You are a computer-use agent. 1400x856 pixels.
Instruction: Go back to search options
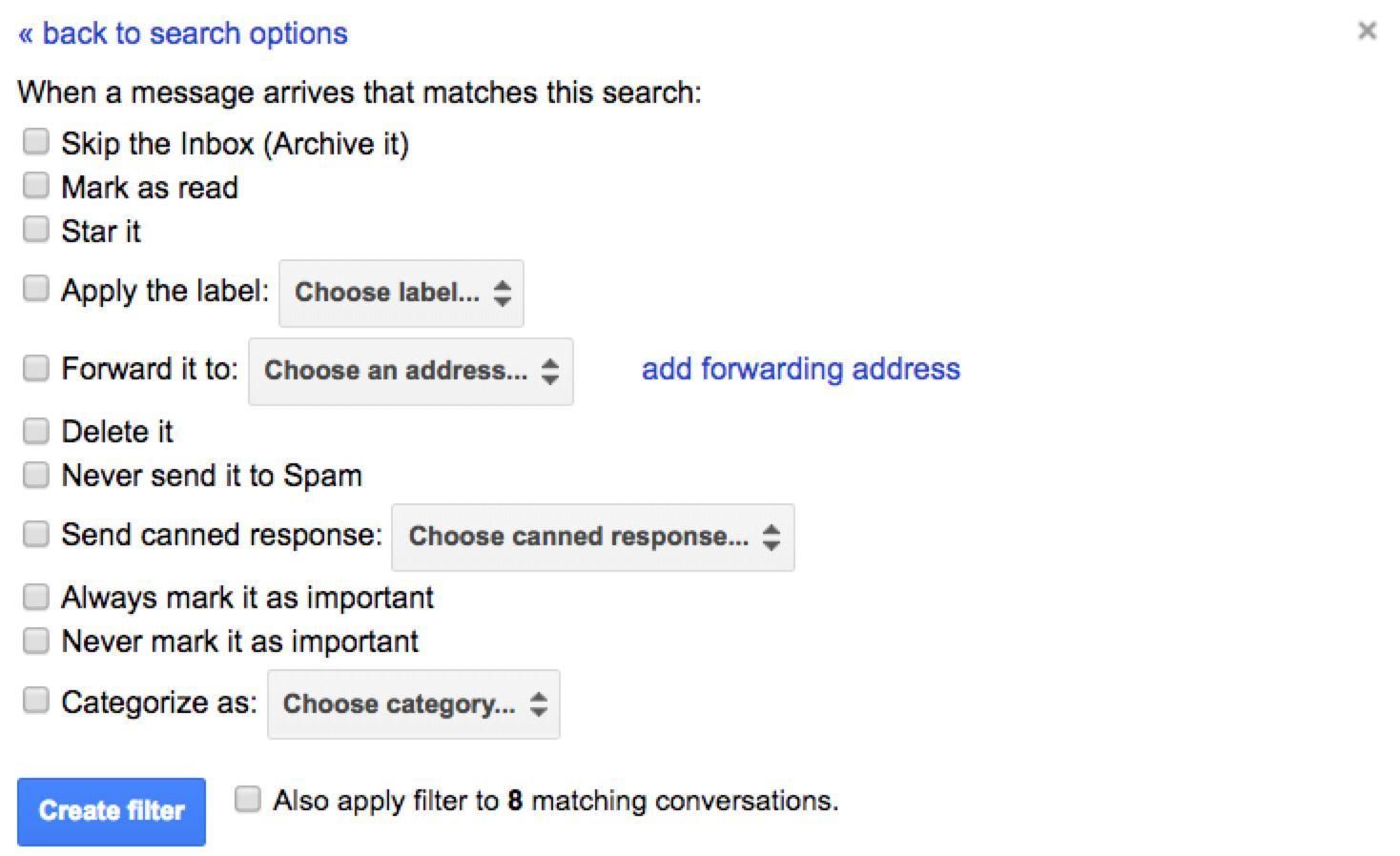pos(183,33)
